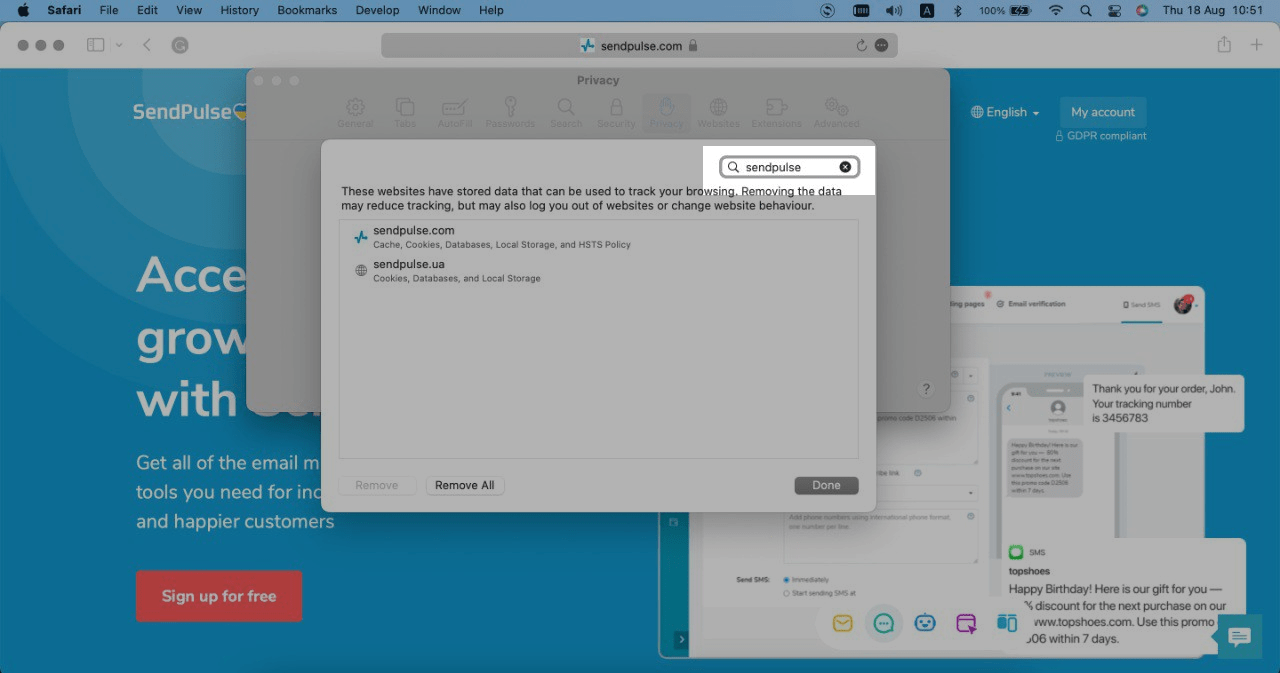Click the Privacy help question mark button
Viewport: 1280px width, 673px height.
point(926,389)
